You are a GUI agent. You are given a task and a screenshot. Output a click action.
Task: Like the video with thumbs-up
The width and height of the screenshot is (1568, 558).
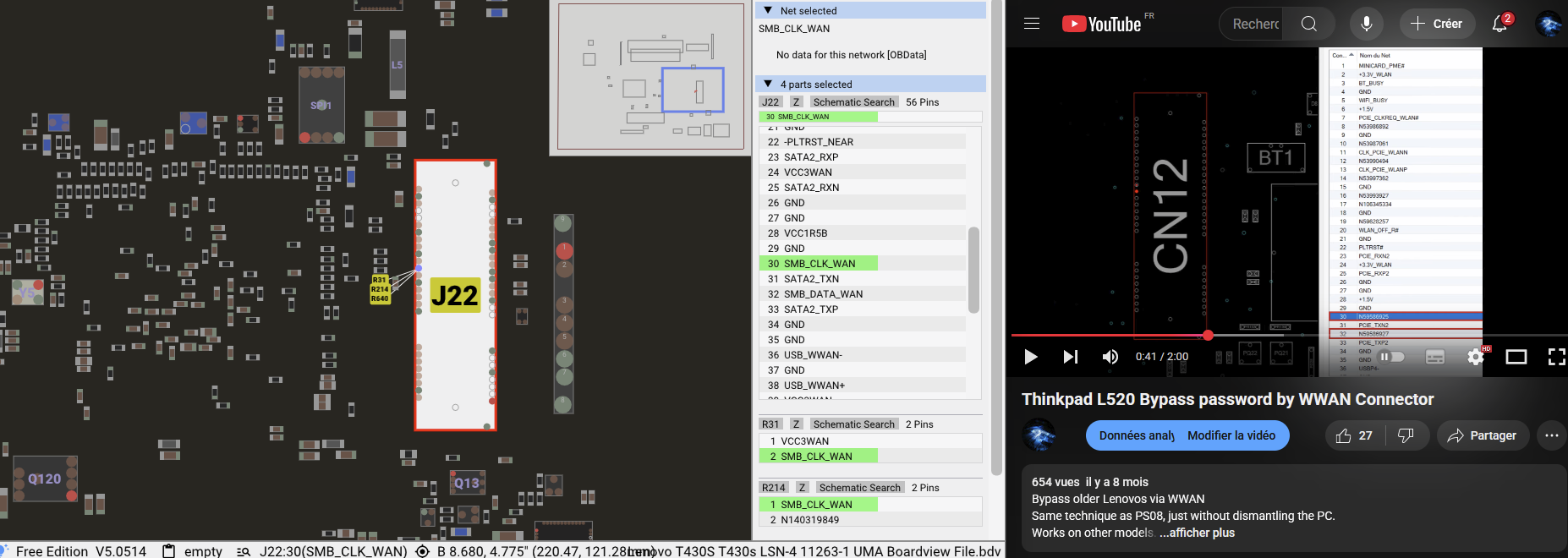tap(1354, 435)
